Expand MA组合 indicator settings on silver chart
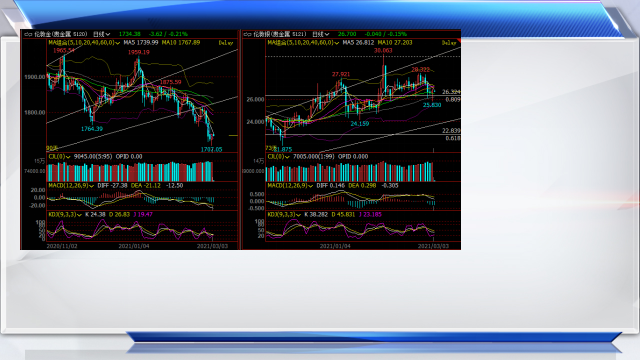The width and height of the screenshot is (640, 360). click(303, 42)
